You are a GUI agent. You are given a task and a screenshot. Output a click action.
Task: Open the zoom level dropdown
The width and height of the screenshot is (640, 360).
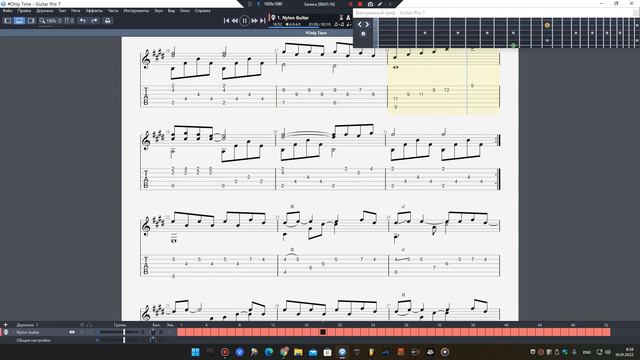point(53,20)
